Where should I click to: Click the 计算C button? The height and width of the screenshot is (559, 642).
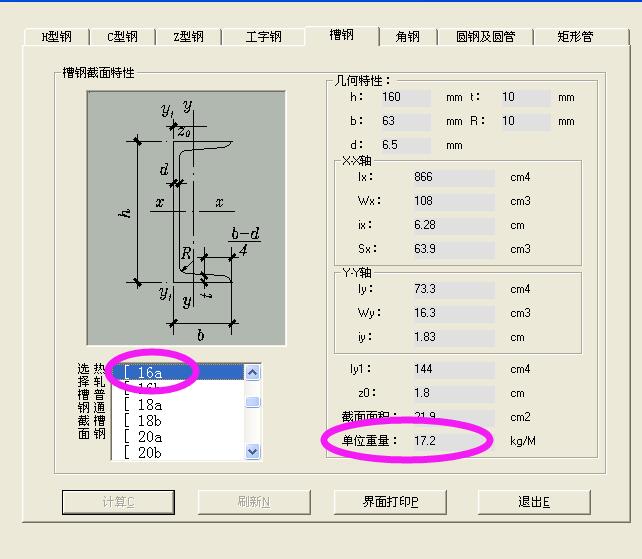(118, 502)
